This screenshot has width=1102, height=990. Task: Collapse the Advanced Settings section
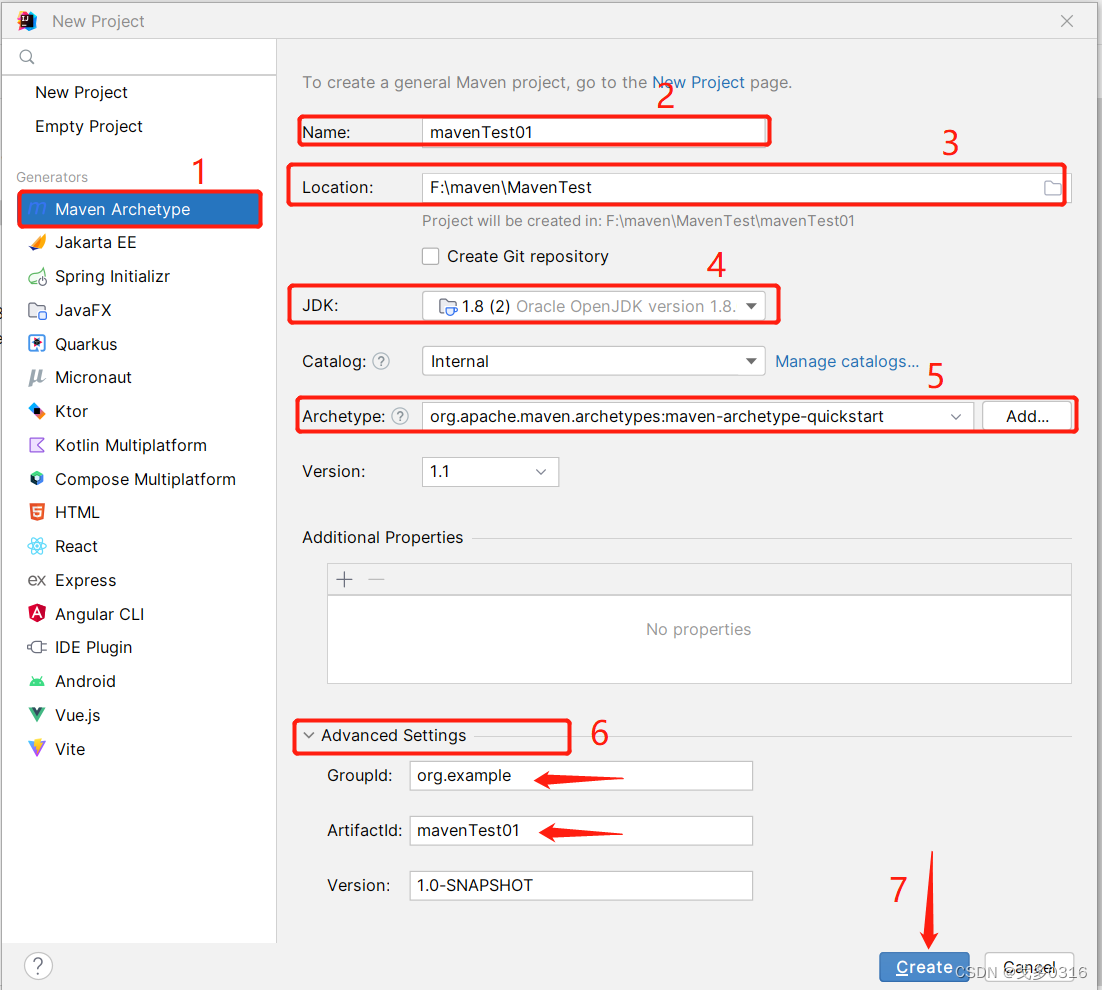[x=309, y=736]
